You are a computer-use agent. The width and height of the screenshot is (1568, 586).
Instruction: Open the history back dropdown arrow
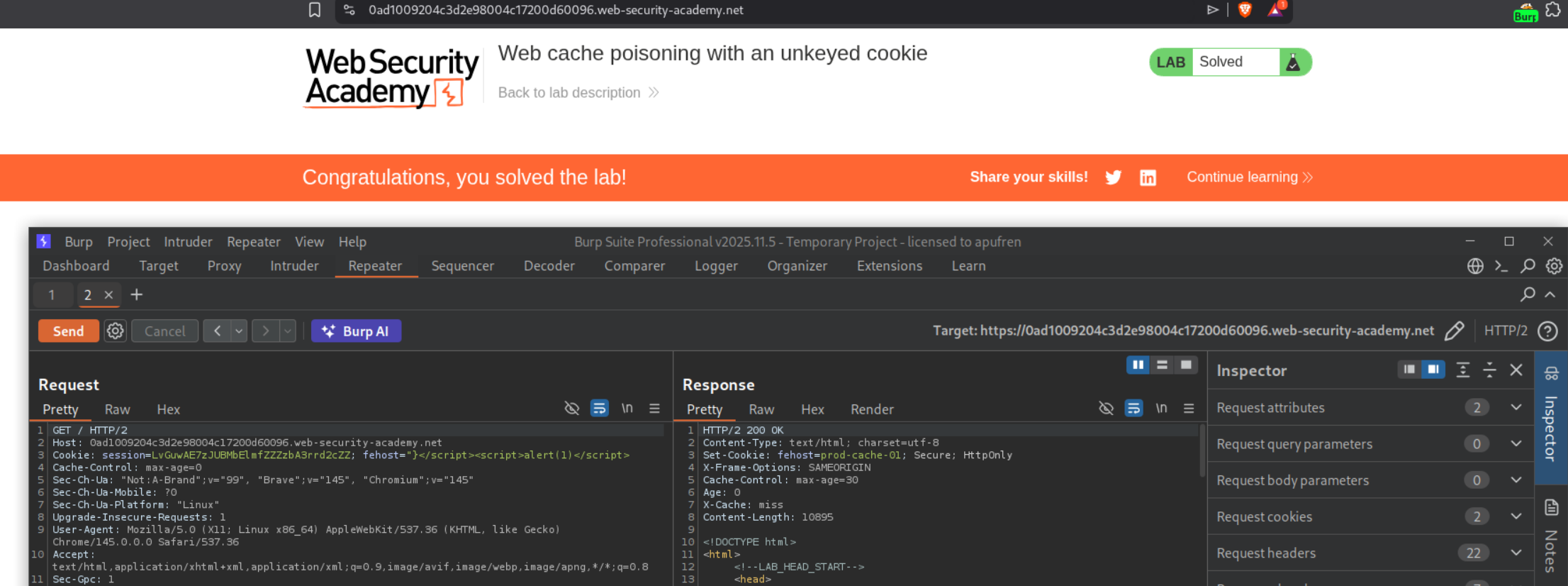[x=239, y=331]
